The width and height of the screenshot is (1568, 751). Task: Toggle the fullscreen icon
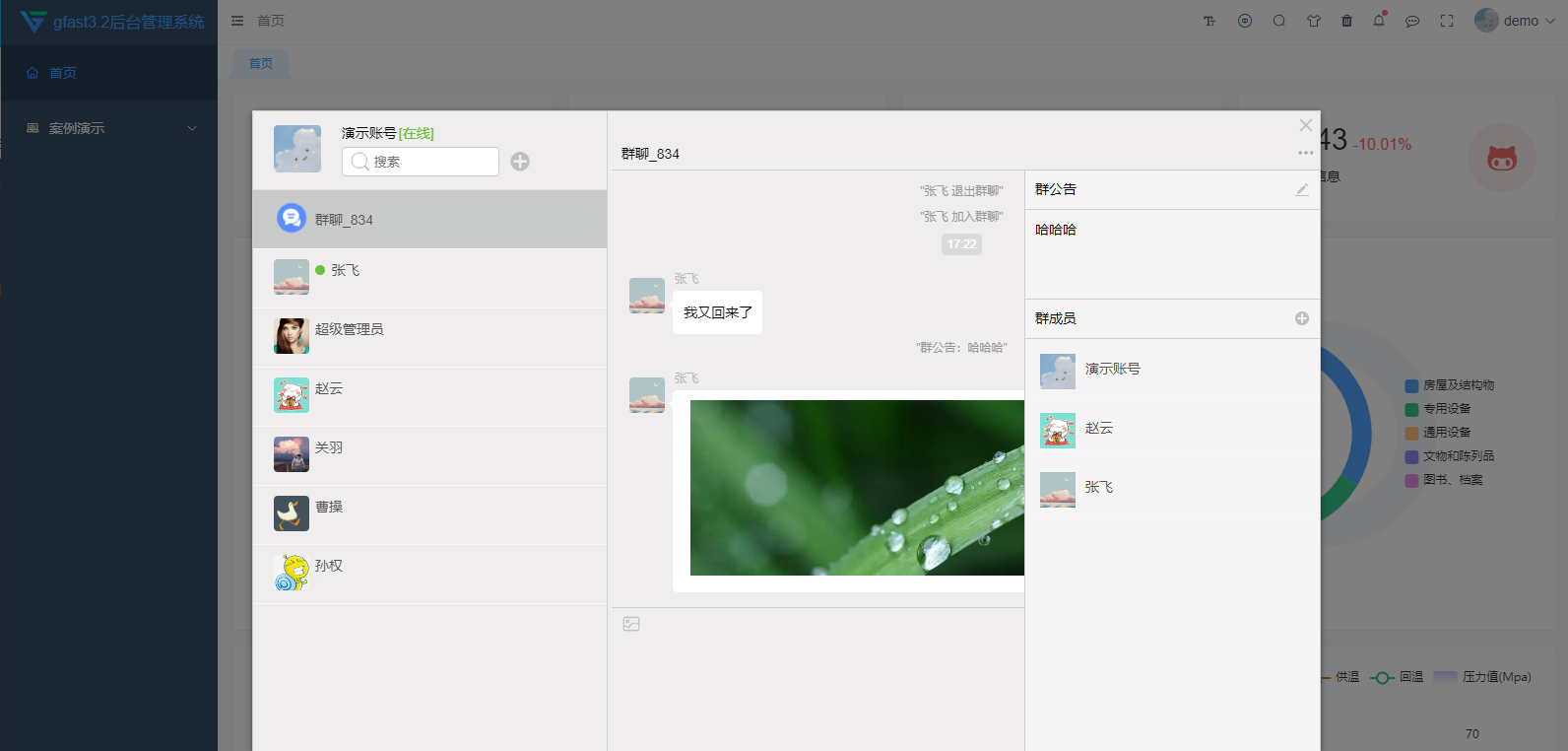[1447, 21]
